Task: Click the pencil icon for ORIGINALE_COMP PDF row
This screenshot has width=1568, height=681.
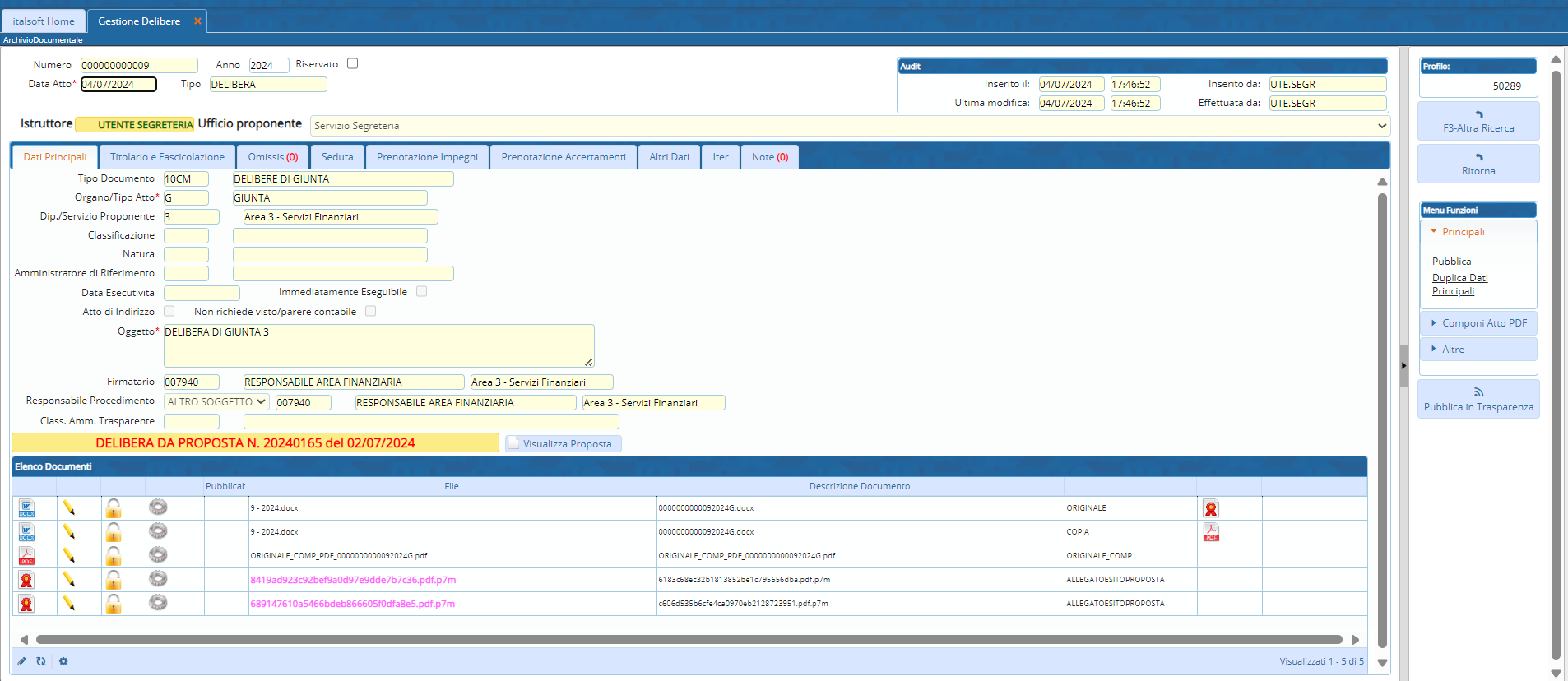Action: [69, 556]
